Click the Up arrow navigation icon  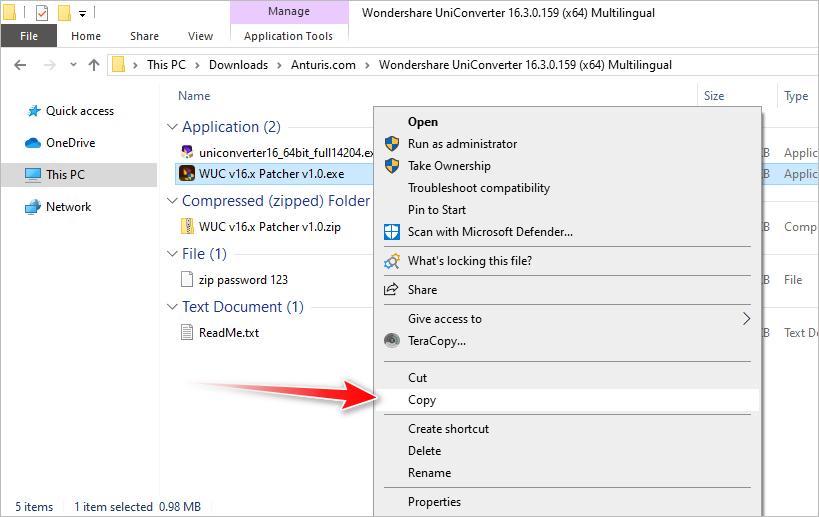[94, 65]
